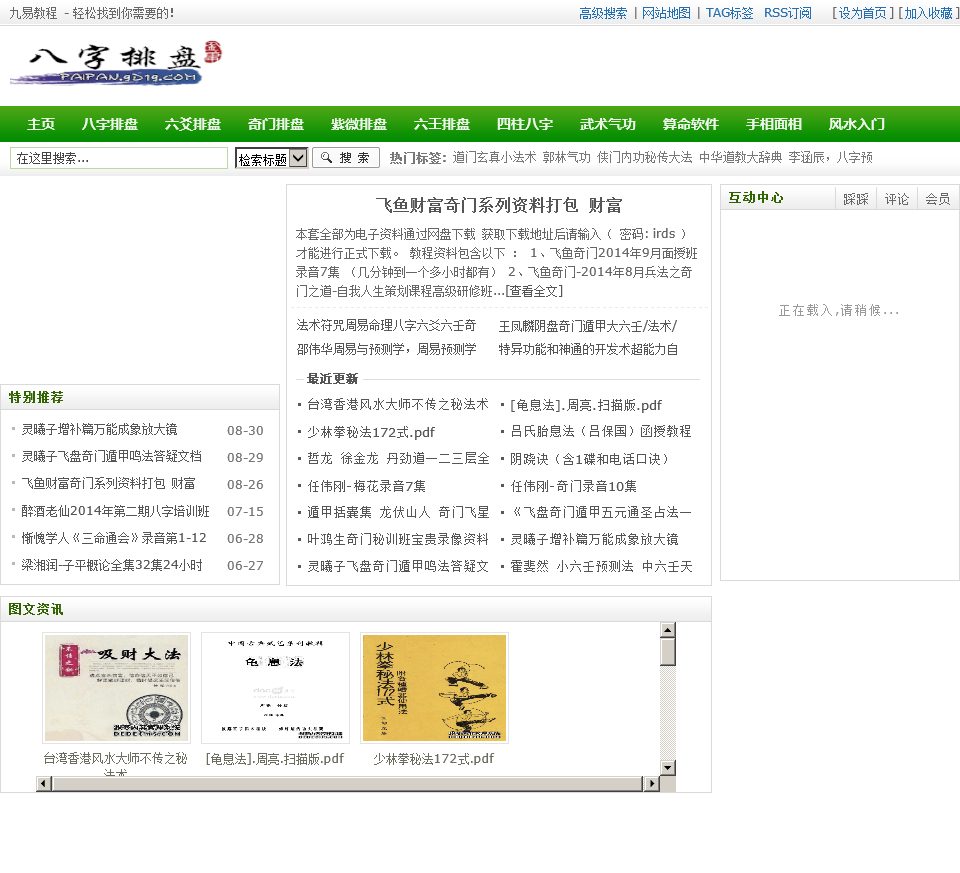960x873 pixels.
Task: Open 惭愧学人《三命通会》录音第1-12 link
Action: 114,538
